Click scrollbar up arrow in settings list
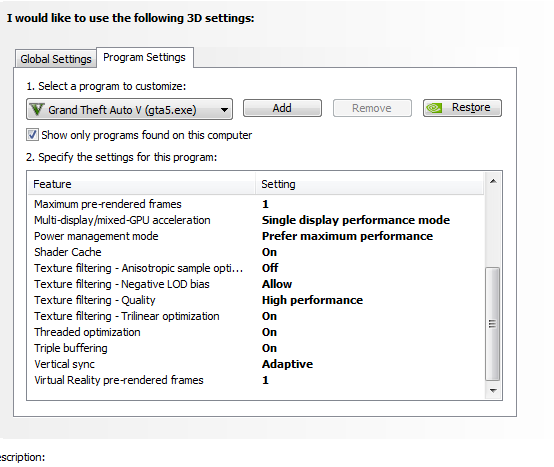This screenshot has width=554, height=467. [x=493, y=181]
